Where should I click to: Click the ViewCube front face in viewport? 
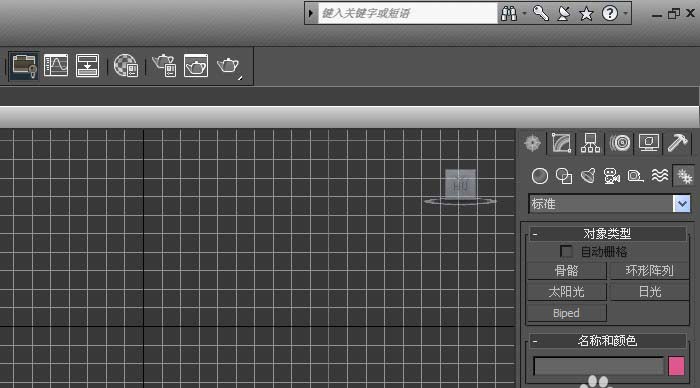[x=460, y=184]
